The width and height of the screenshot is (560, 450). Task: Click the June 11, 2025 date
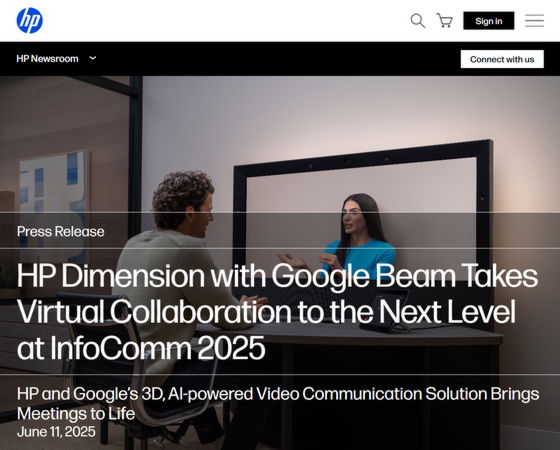56,431
